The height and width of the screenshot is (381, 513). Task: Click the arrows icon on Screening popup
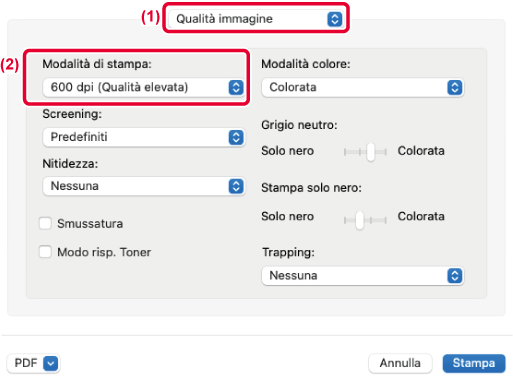(236, 137)
